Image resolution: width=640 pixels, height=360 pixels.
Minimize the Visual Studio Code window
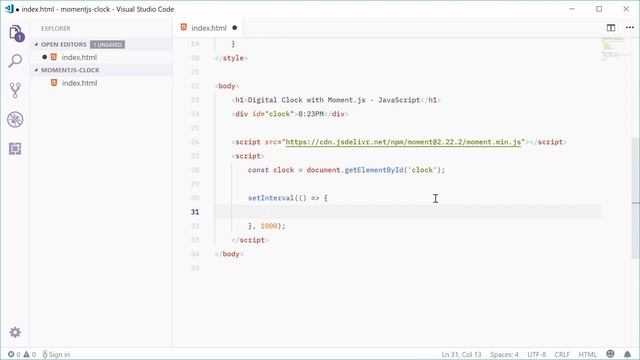point(572,9)
